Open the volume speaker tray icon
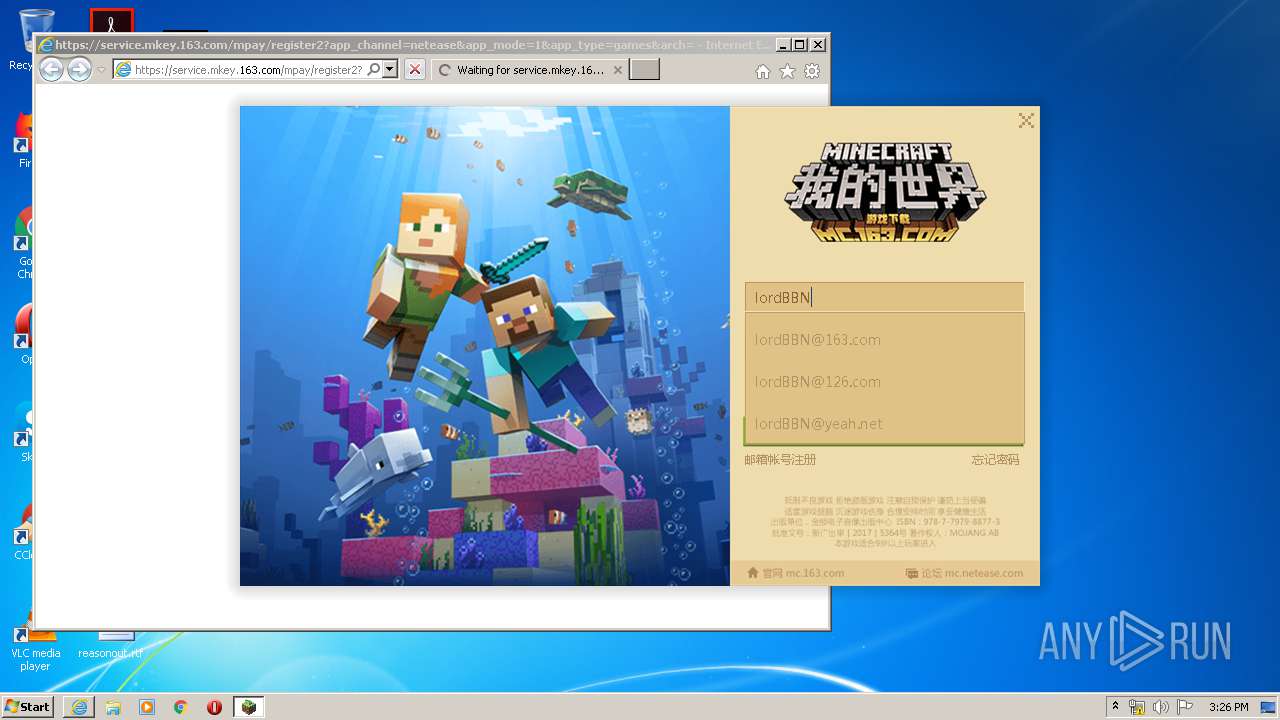1280x720 pixels. 1161,707
